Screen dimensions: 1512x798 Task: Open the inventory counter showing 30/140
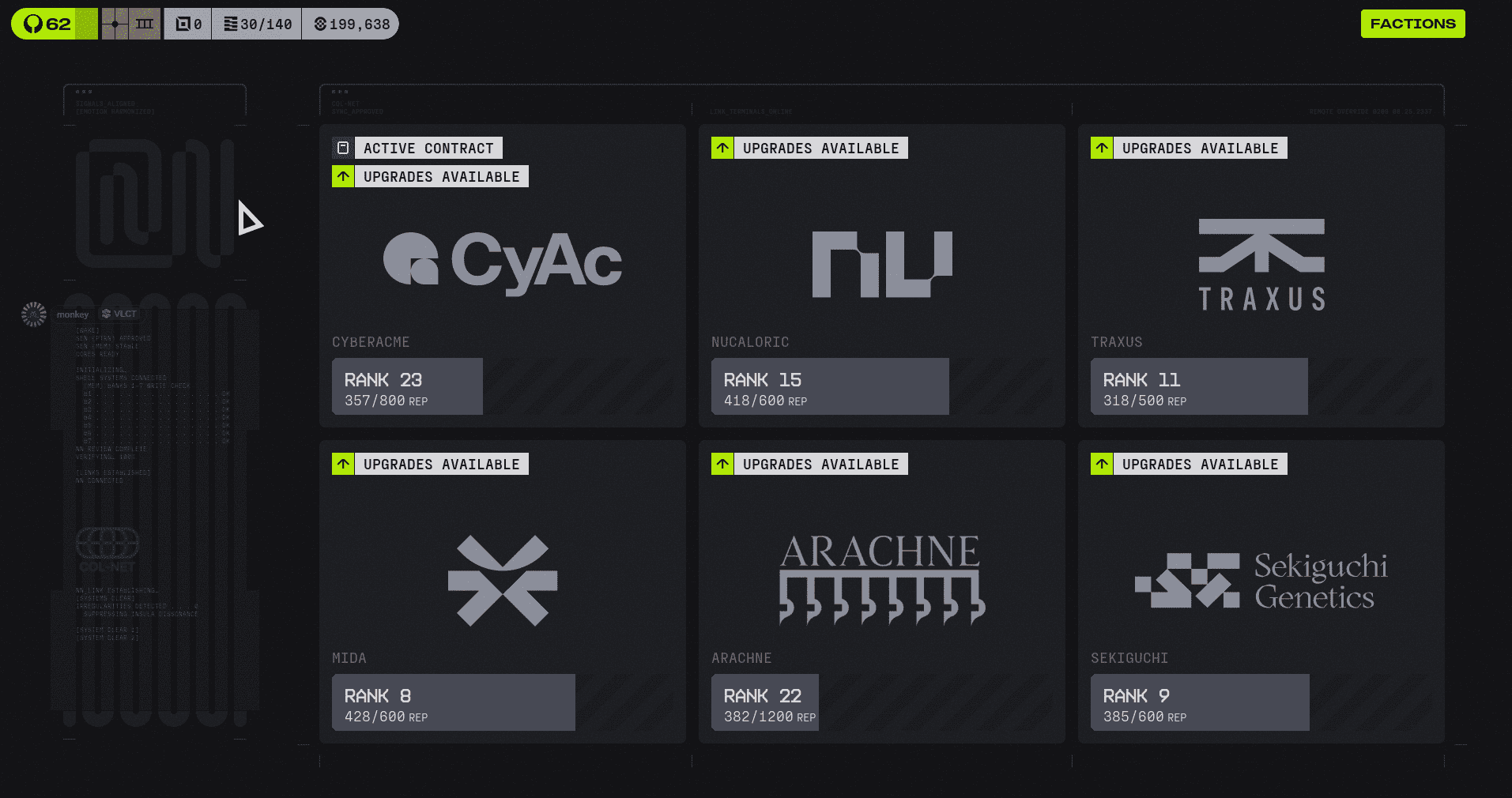point(257,24)
